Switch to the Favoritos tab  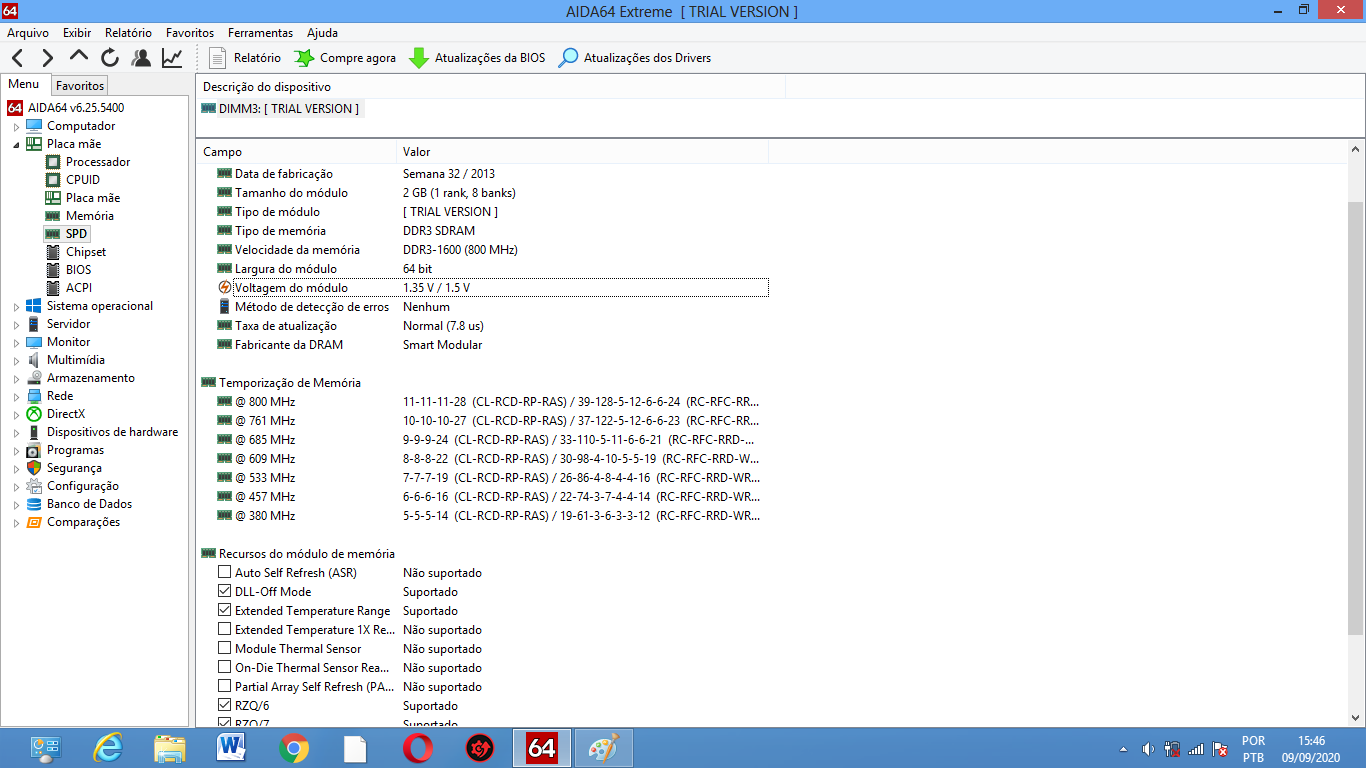click(79, 86)
